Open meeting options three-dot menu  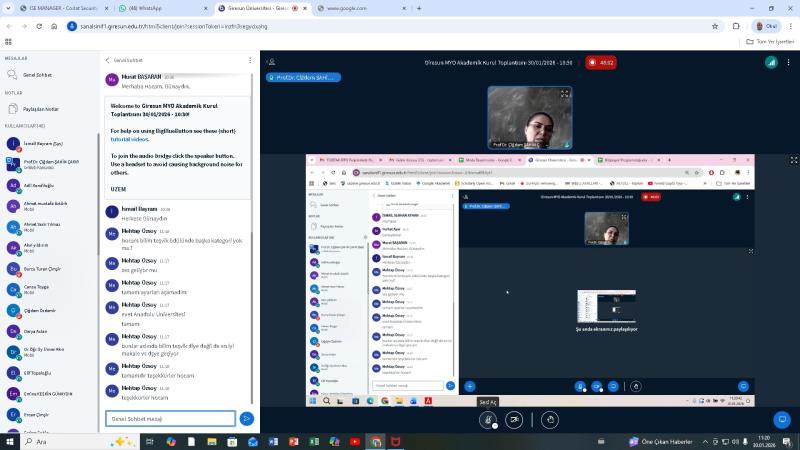[790, 62]
